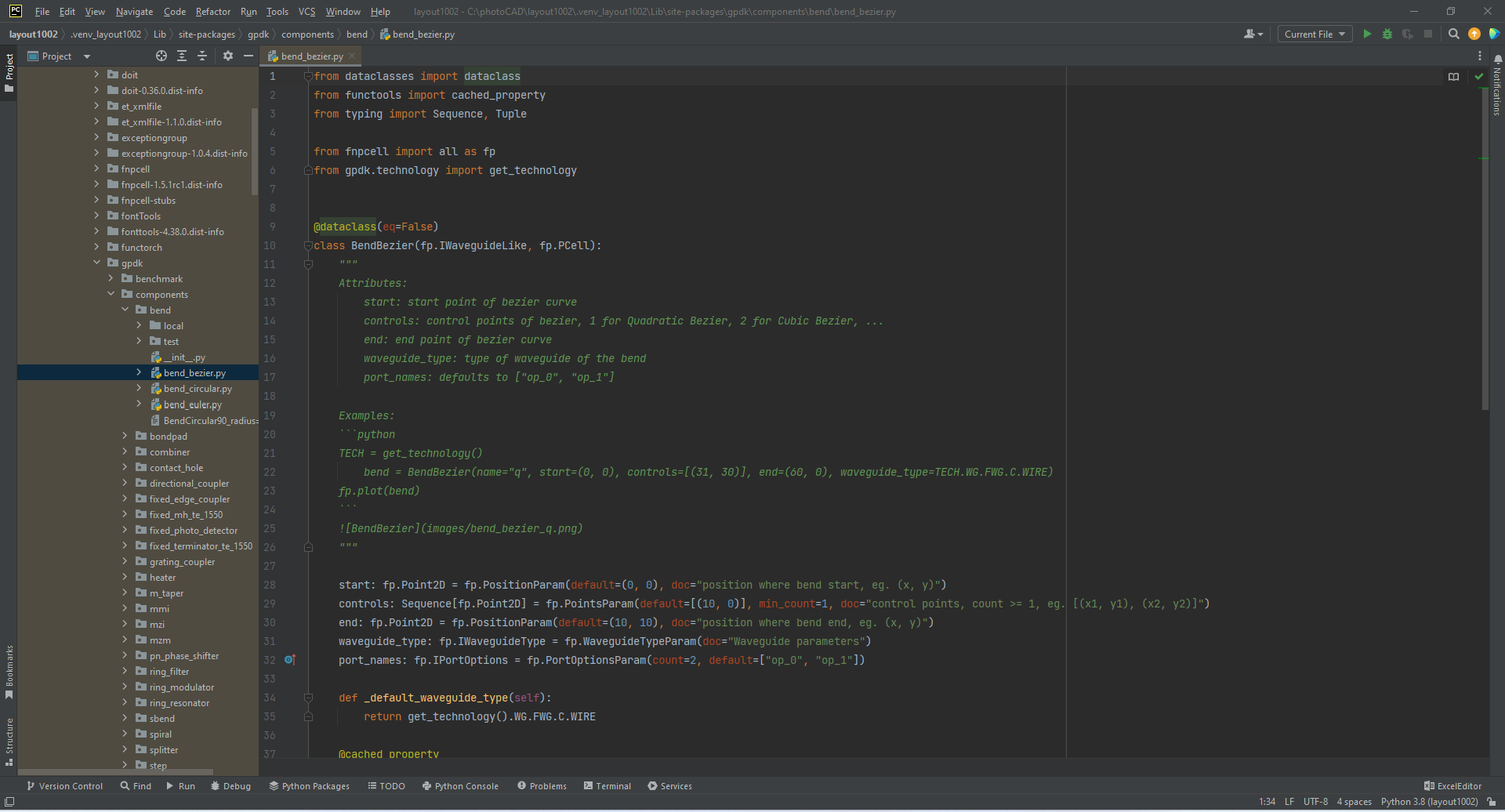
Task: Click the IDE update arrow icon
Action: 1474,34
